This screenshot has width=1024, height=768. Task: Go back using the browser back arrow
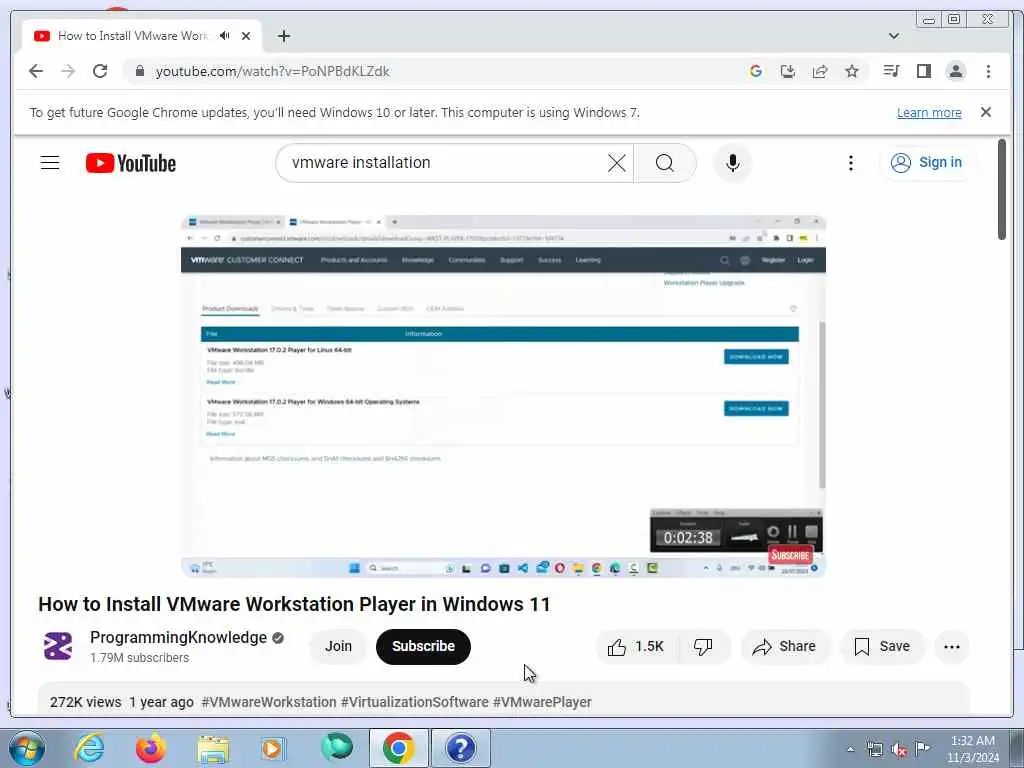pyautogui.click(x=36, y=71)
